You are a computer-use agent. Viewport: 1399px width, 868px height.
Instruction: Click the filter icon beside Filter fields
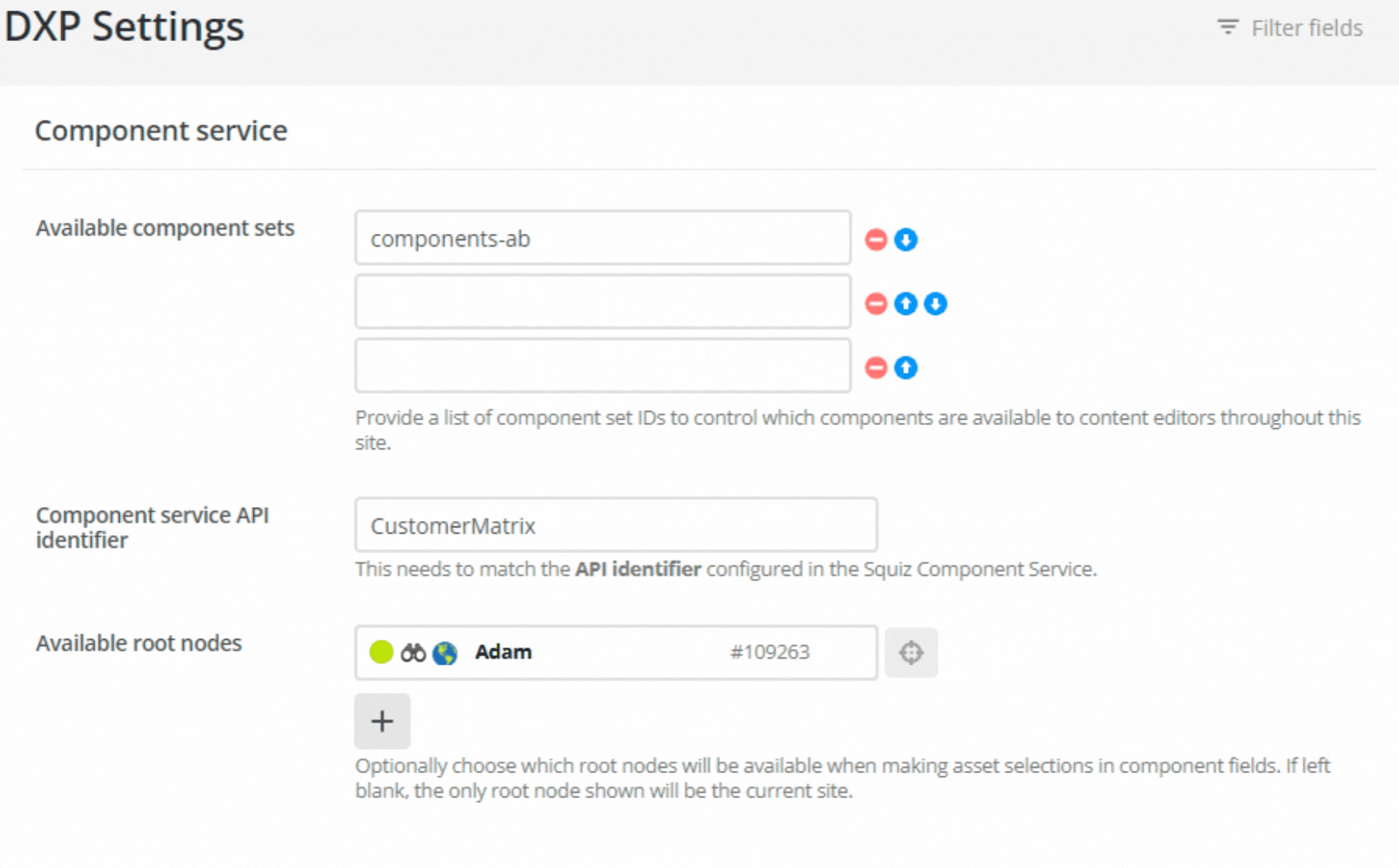[1228, 27]
